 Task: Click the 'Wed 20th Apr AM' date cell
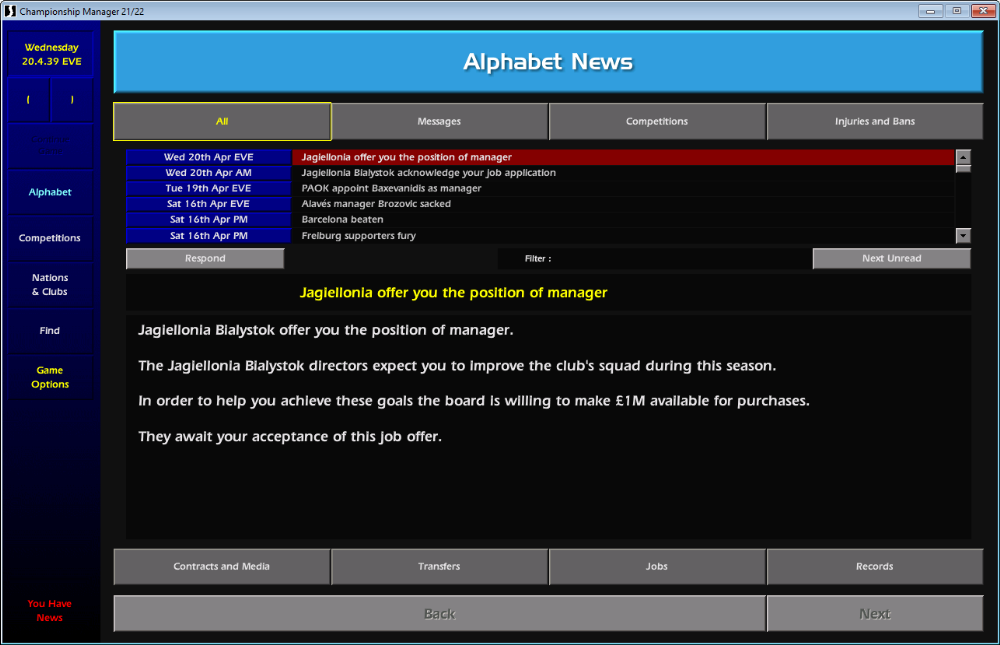209,173
